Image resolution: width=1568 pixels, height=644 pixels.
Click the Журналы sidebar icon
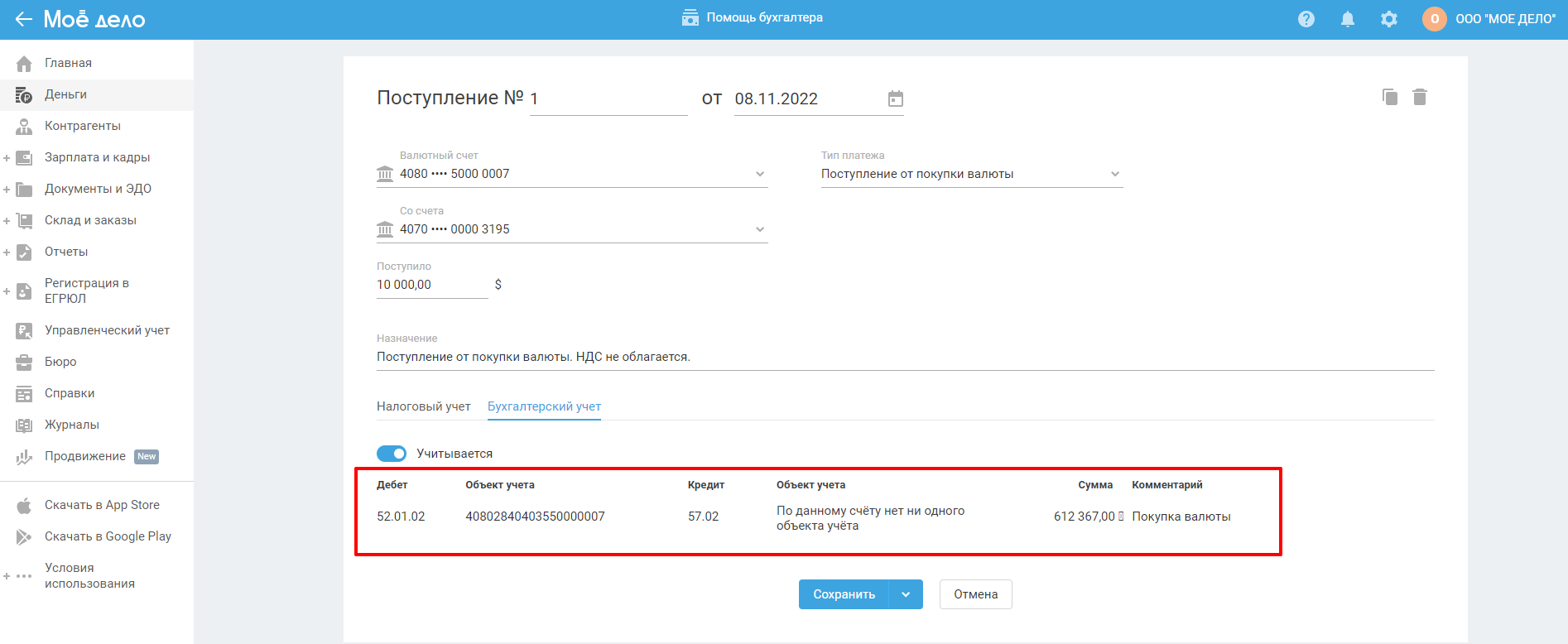point(24,425)
